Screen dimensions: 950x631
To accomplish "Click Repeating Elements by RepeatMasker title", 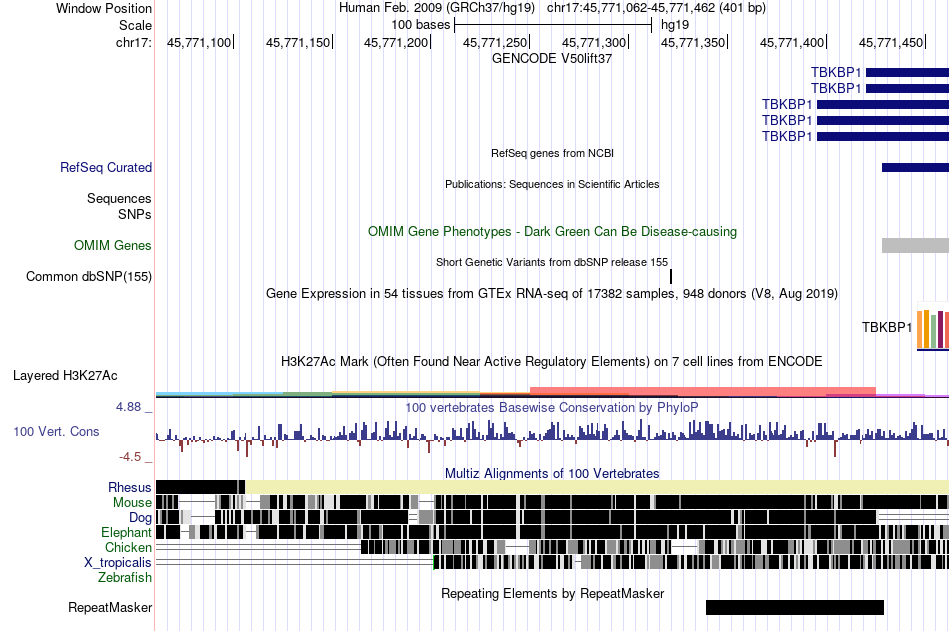I will [x=552, y=593].
